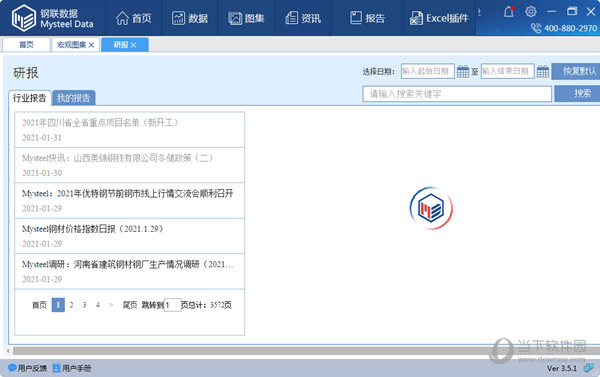Click the jump-to page number field
Image resolution: width=600 pixels, height=377 pixels.
(x=172, y=305)
